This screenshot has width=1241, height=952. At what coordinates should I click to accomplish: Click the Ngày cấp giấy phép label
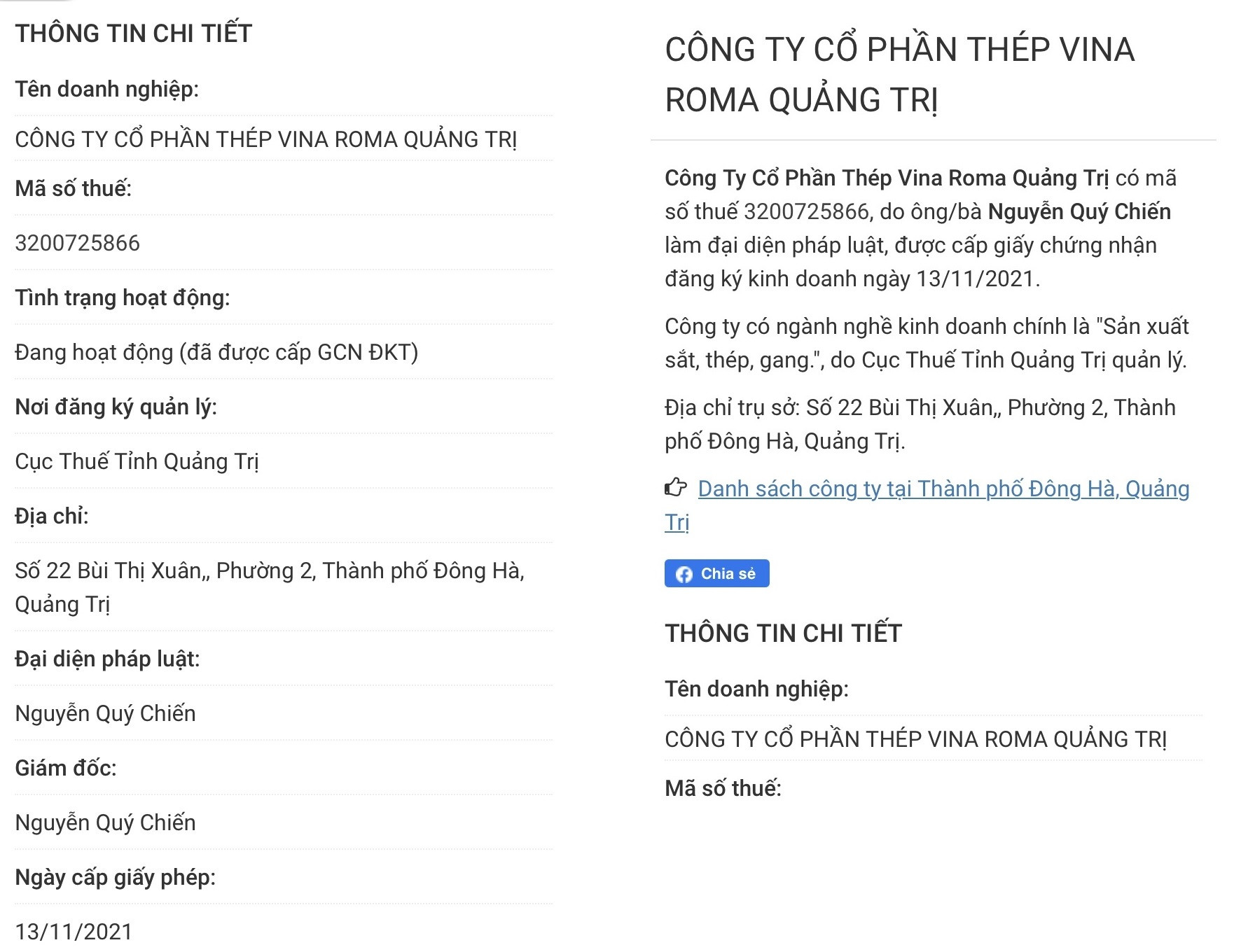[116, 877]
